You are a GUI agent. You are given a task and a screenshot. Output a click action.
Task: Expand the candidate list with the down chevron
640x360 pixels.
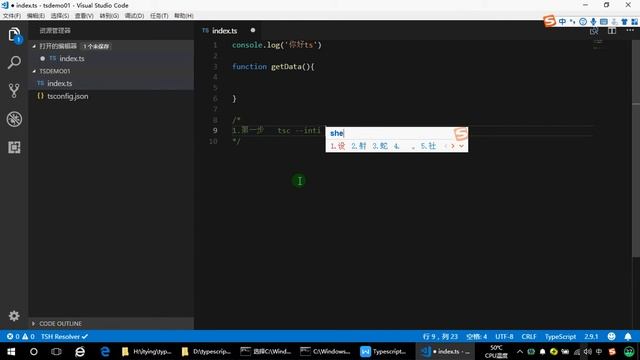pos(462,146)
